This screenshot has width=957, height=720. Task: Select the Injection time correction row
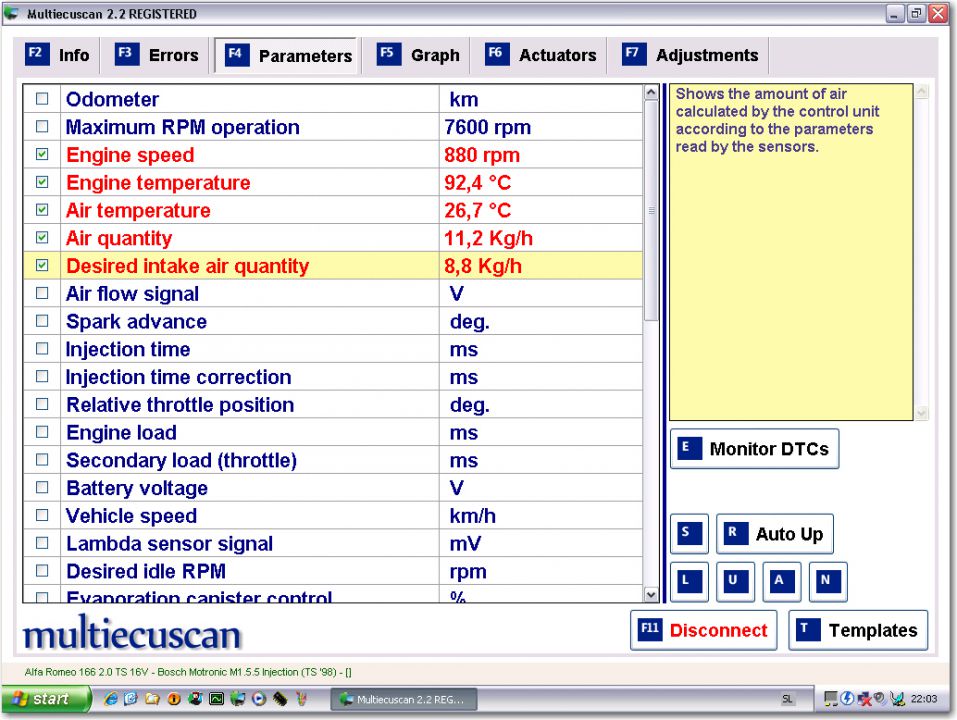pos(333,376)
